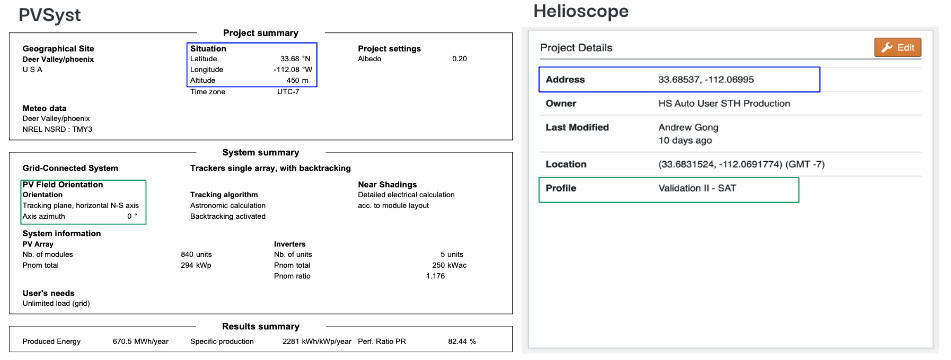951x360 pixels.
Task: Click the "Project settings" heading
Action: click(x=389, y=48)
